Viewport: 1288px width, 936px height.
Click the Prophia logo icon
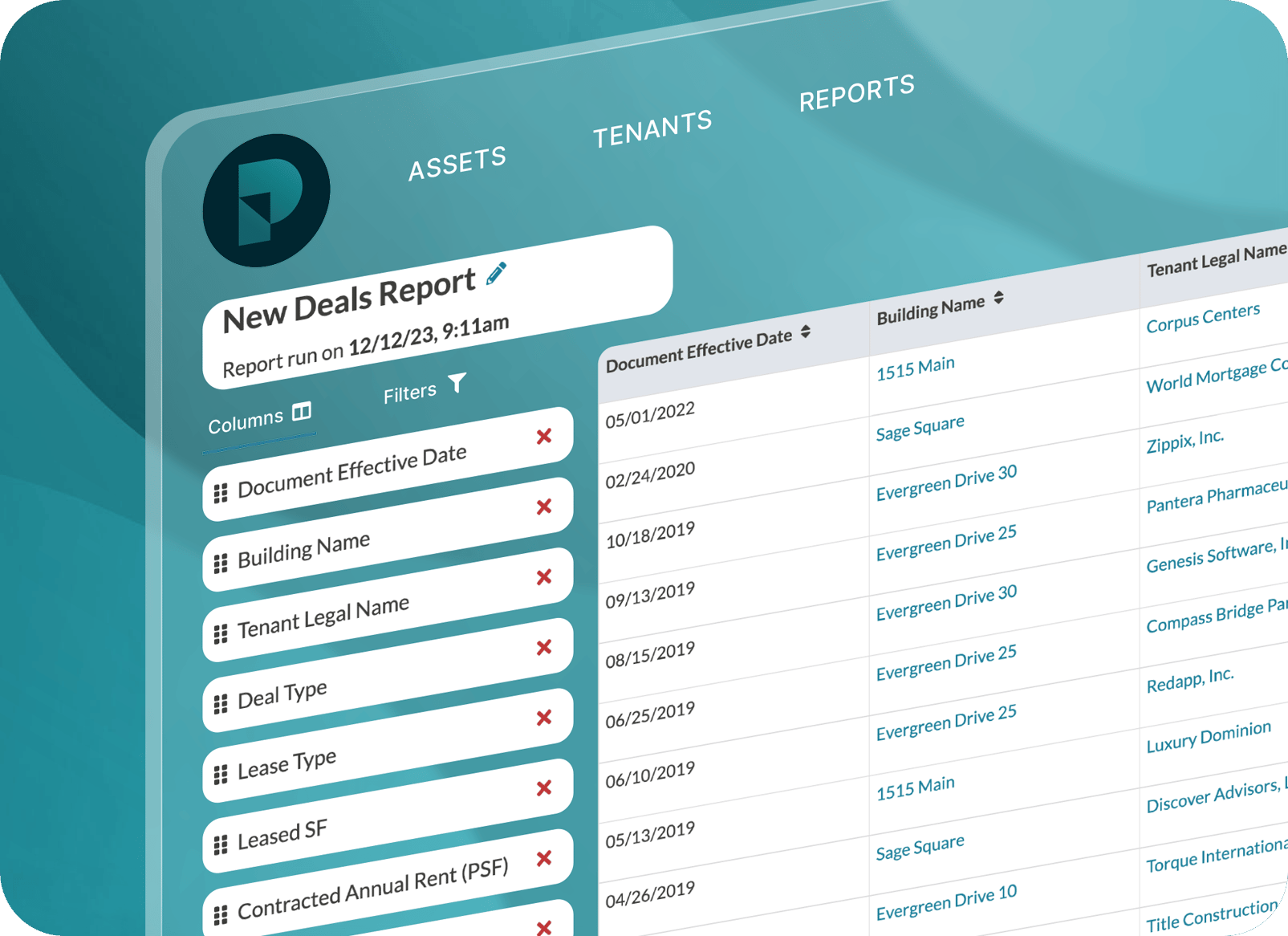point(266,201)
